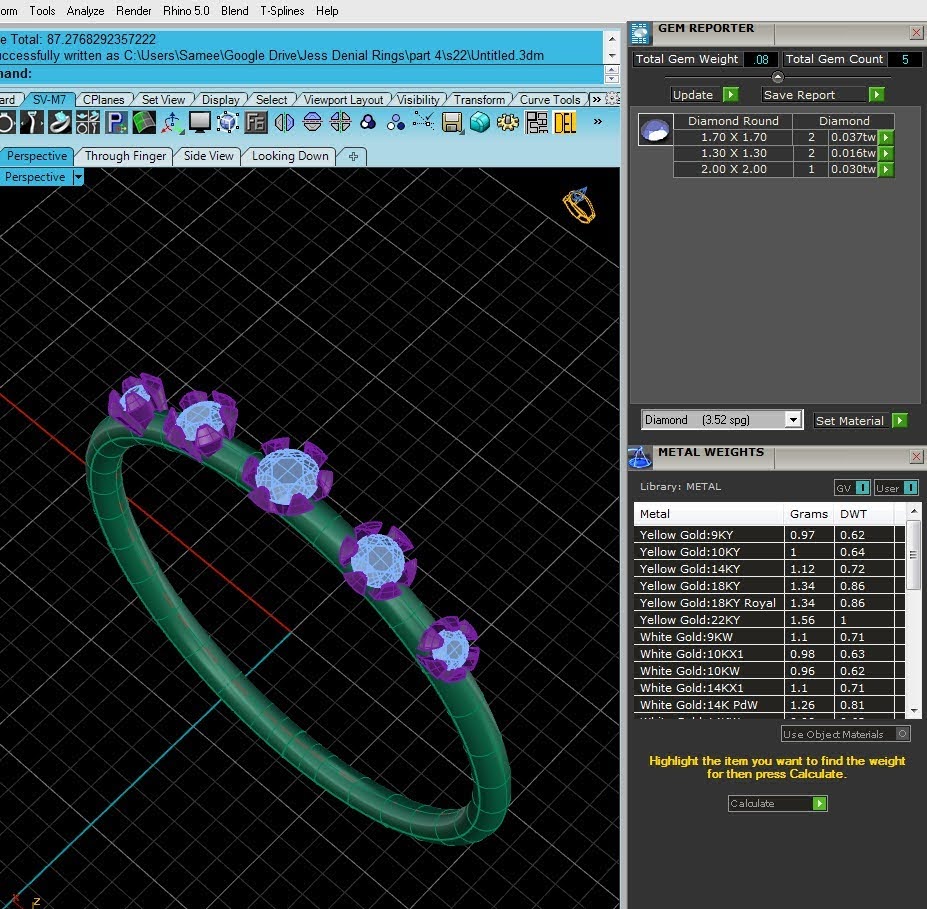Click the rings and necklace tools icon

[x=88, y=122]
